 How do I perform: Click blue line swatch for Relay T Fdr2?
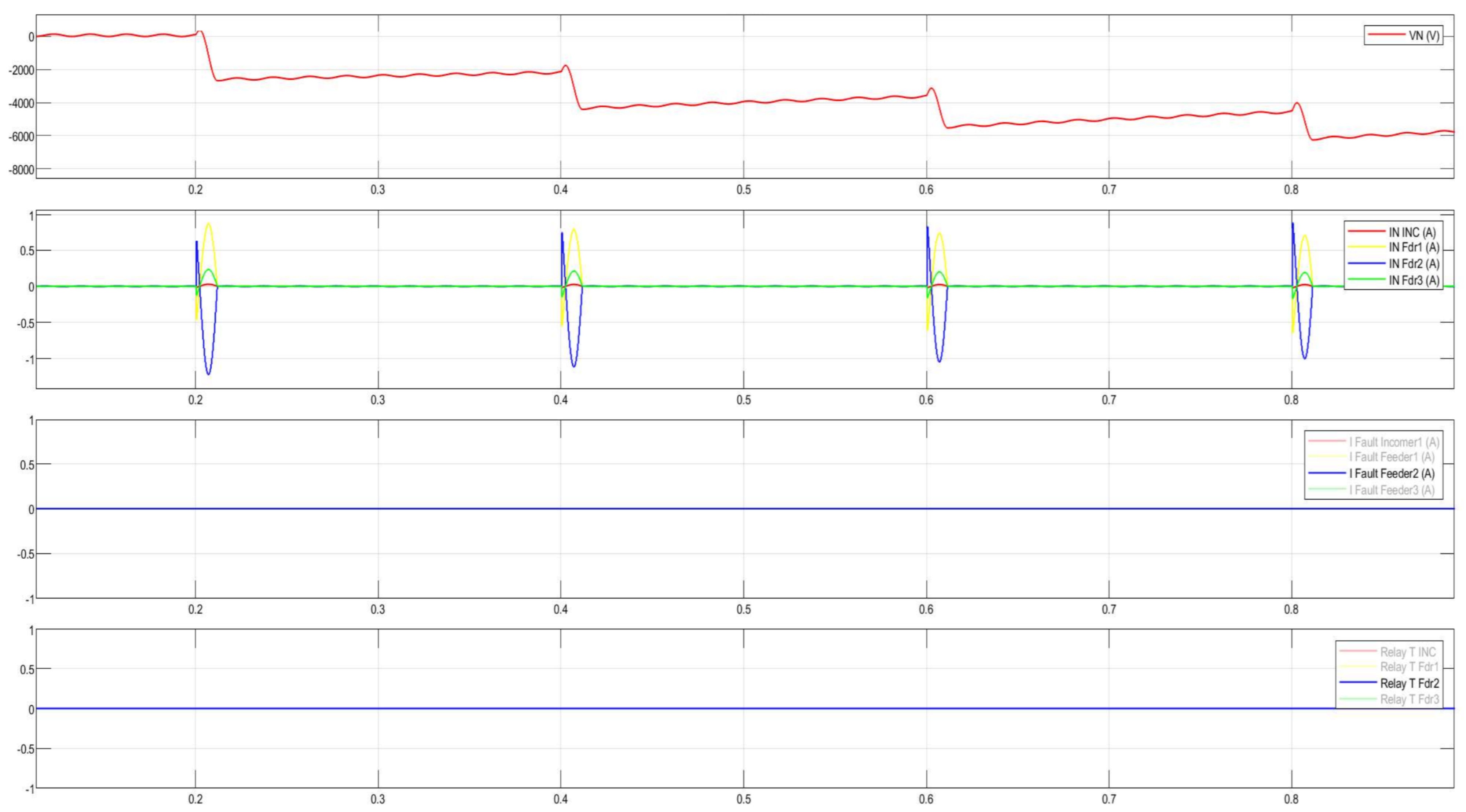(x=1358, y=682)
